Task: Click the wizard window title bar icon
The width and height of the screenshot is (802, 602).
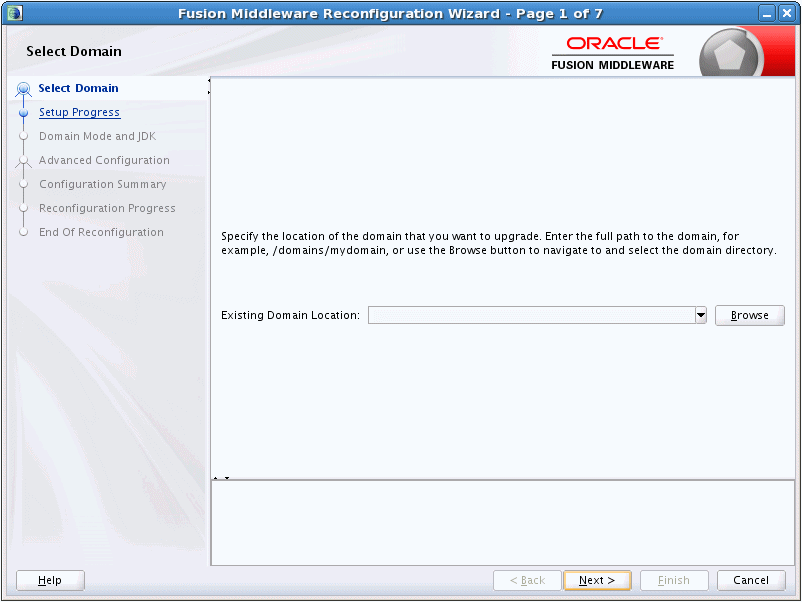Action: point(14,12)
